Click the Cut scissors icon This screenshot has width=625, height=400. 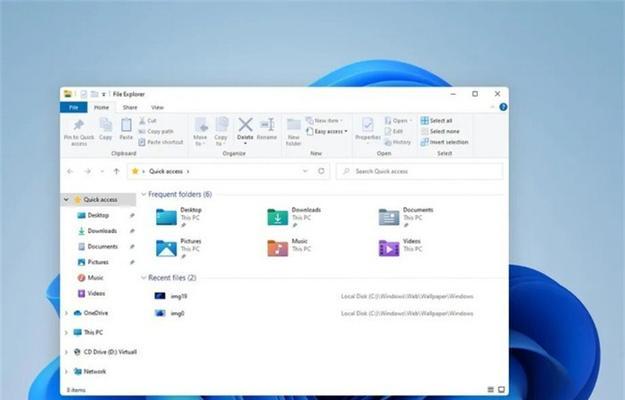(142, 120)
